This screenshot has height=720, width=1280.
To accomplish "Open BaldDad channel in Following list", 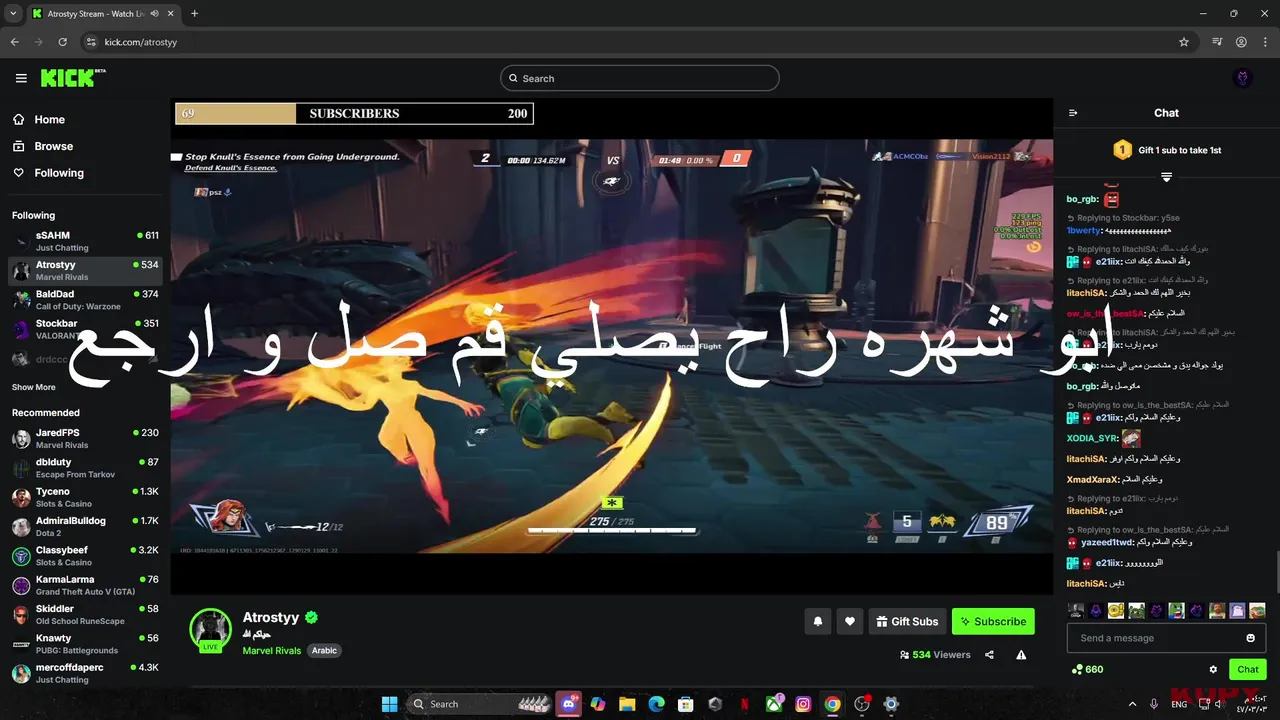I will point(86,300).
